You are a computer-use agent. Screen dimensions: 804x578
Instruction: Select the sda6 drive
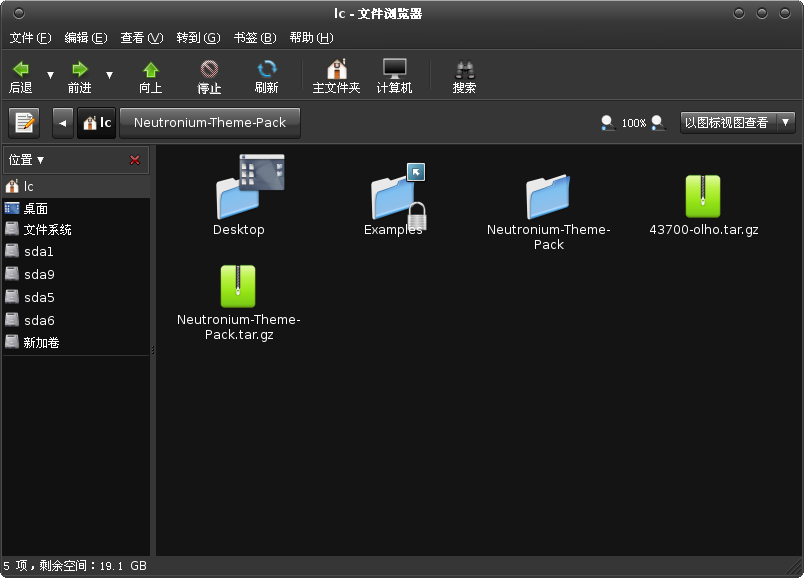(76, 321)
